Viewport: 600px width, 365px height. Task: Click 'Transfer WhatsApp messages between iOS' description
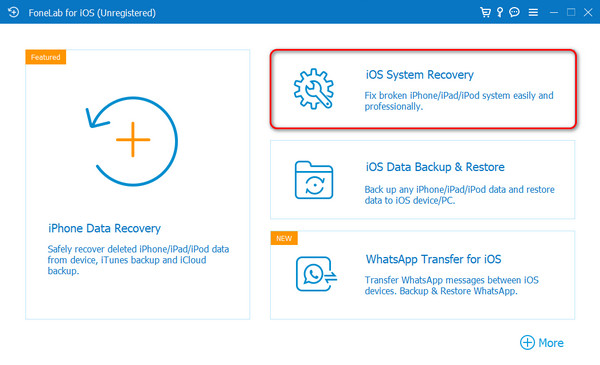tap(452, 285)
